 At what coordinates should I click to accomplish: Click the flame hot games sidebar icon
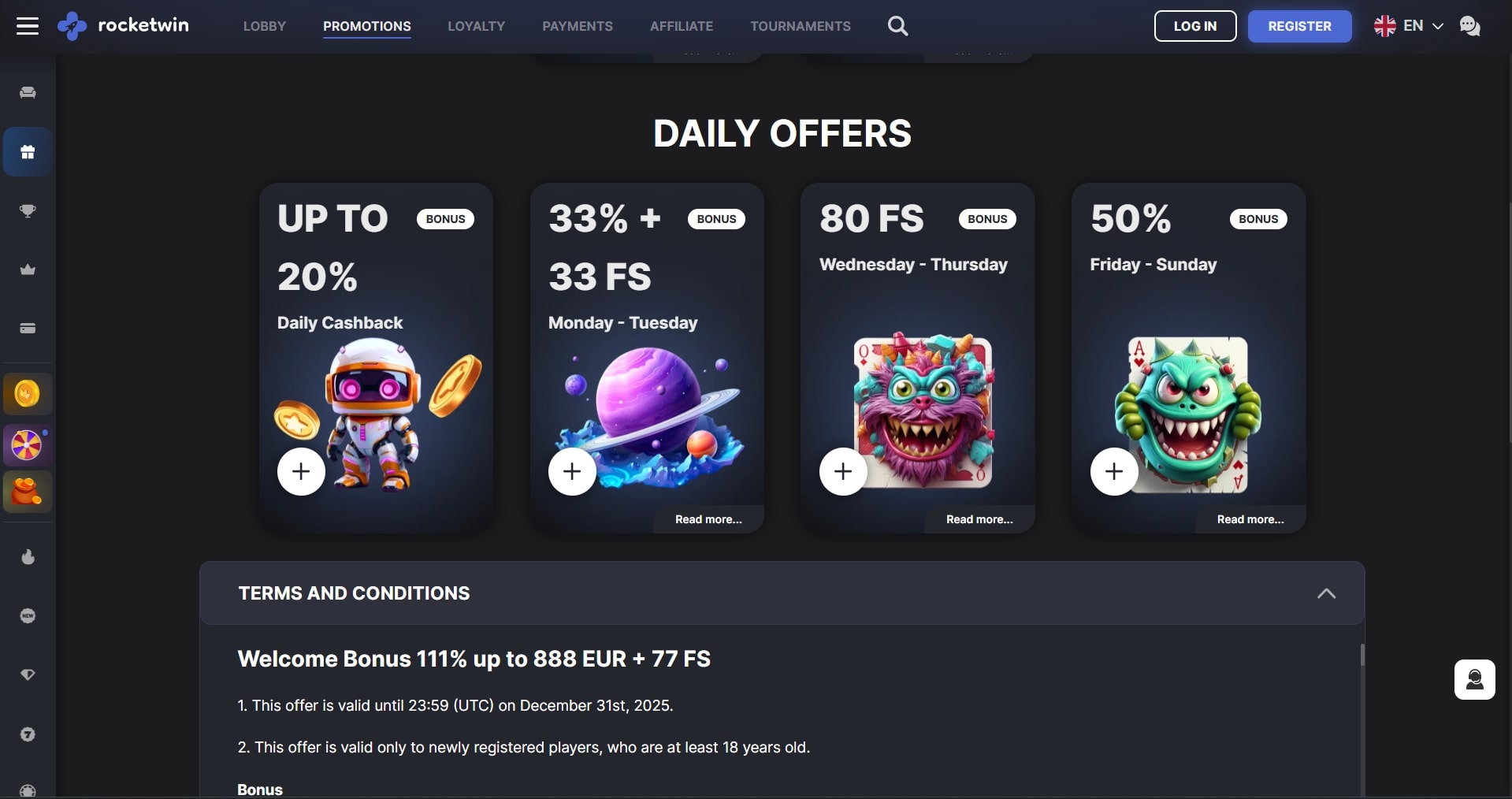coord(28,557)
